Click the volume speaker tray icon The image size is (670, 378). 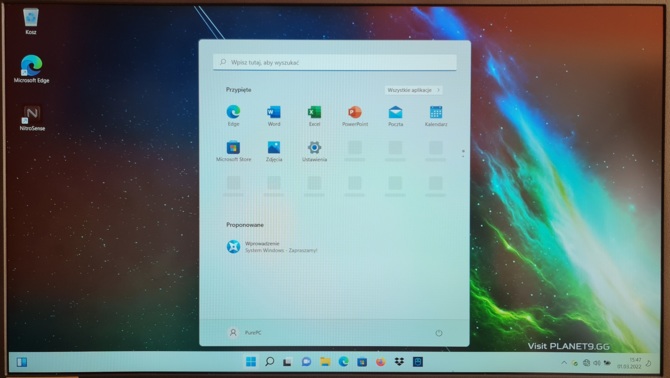point(597,363)
